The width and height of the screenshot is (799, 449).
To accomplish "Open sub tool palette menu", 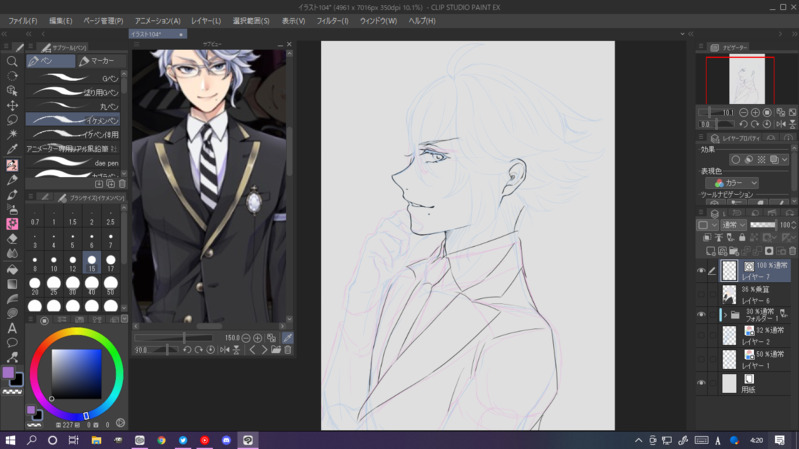I will tap(31, 47).
